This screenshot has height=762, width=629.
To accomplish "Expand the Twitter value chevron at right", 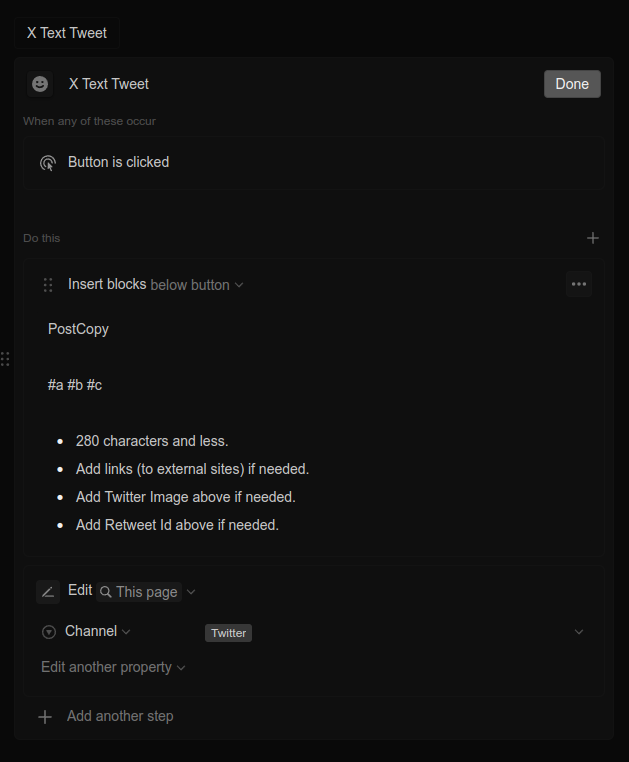I will click(578, 632).
